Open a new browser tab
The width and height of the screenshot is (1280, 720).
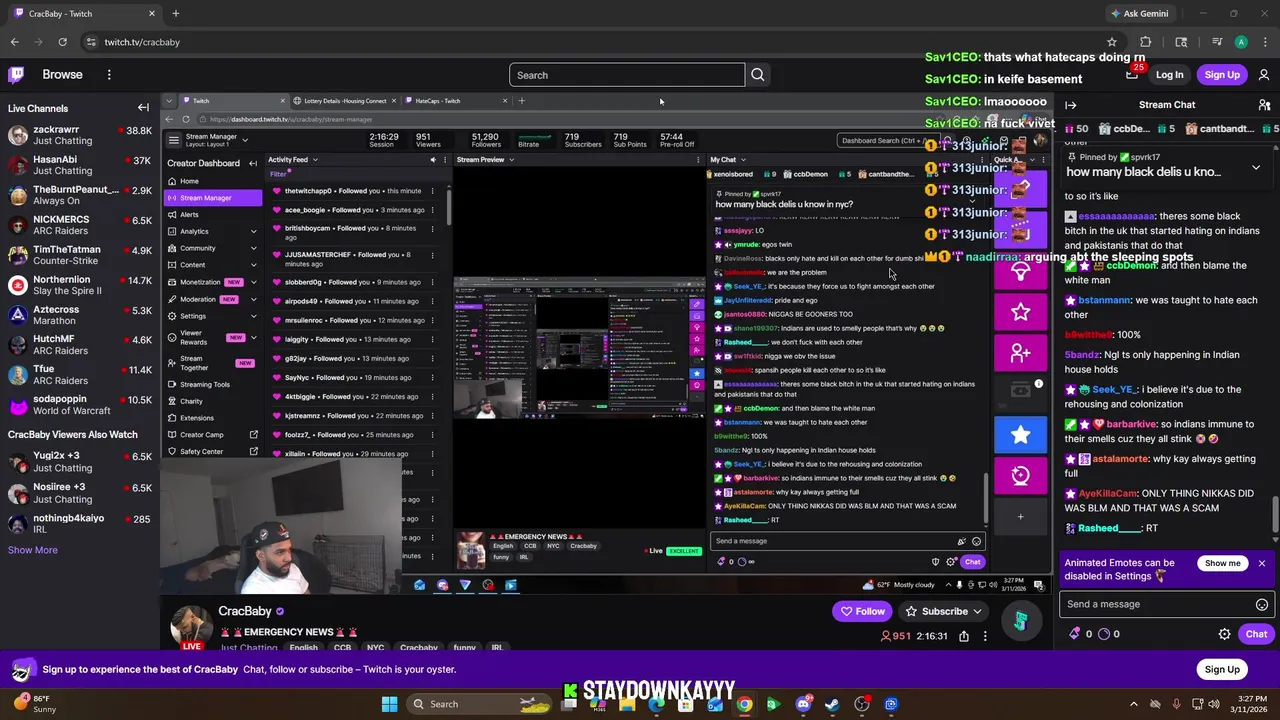click(x=175, y=14)
